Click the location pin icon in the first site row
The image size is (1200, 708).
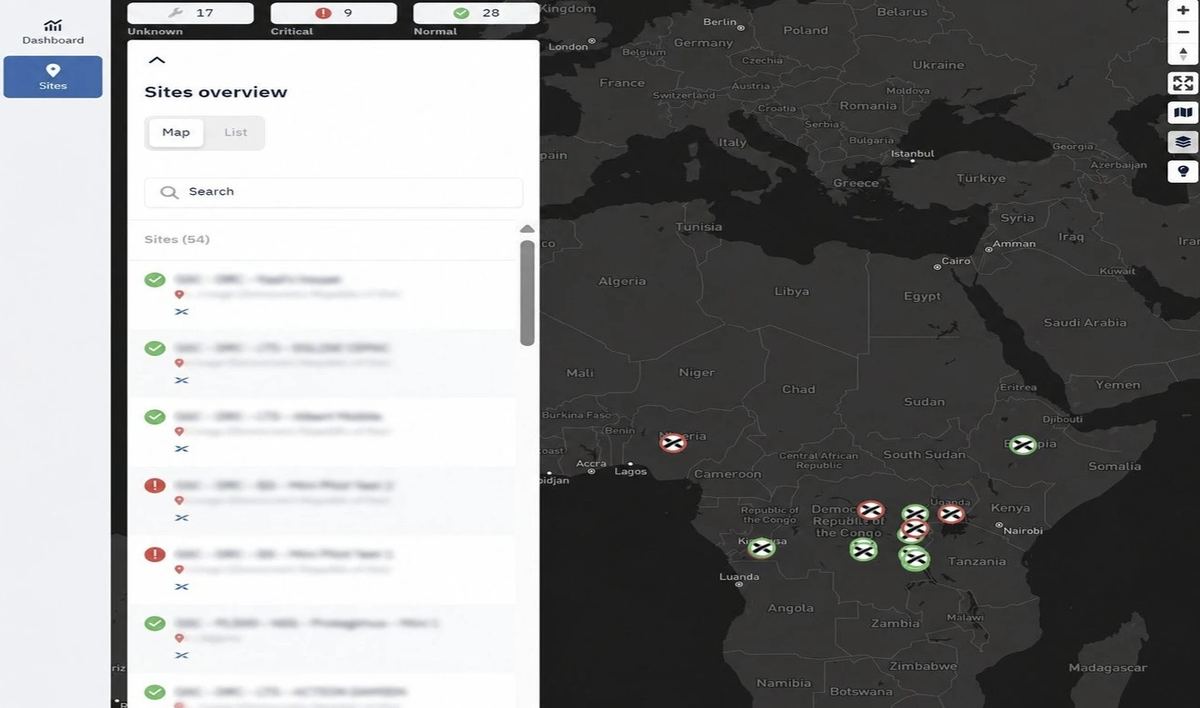180,295
